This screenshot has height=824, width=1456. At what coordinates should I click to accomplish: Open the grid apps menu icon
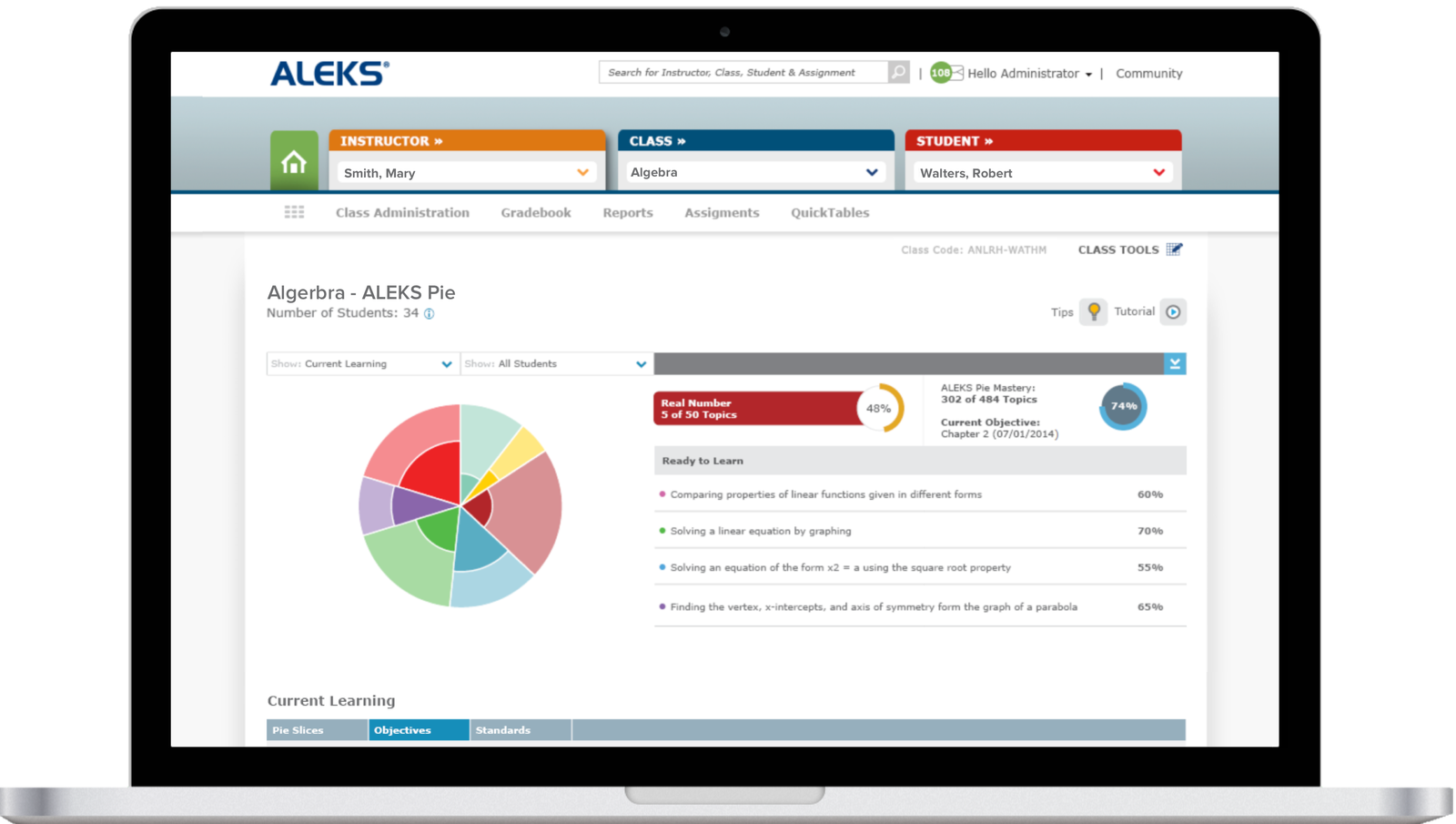click(x=294, y=212)
